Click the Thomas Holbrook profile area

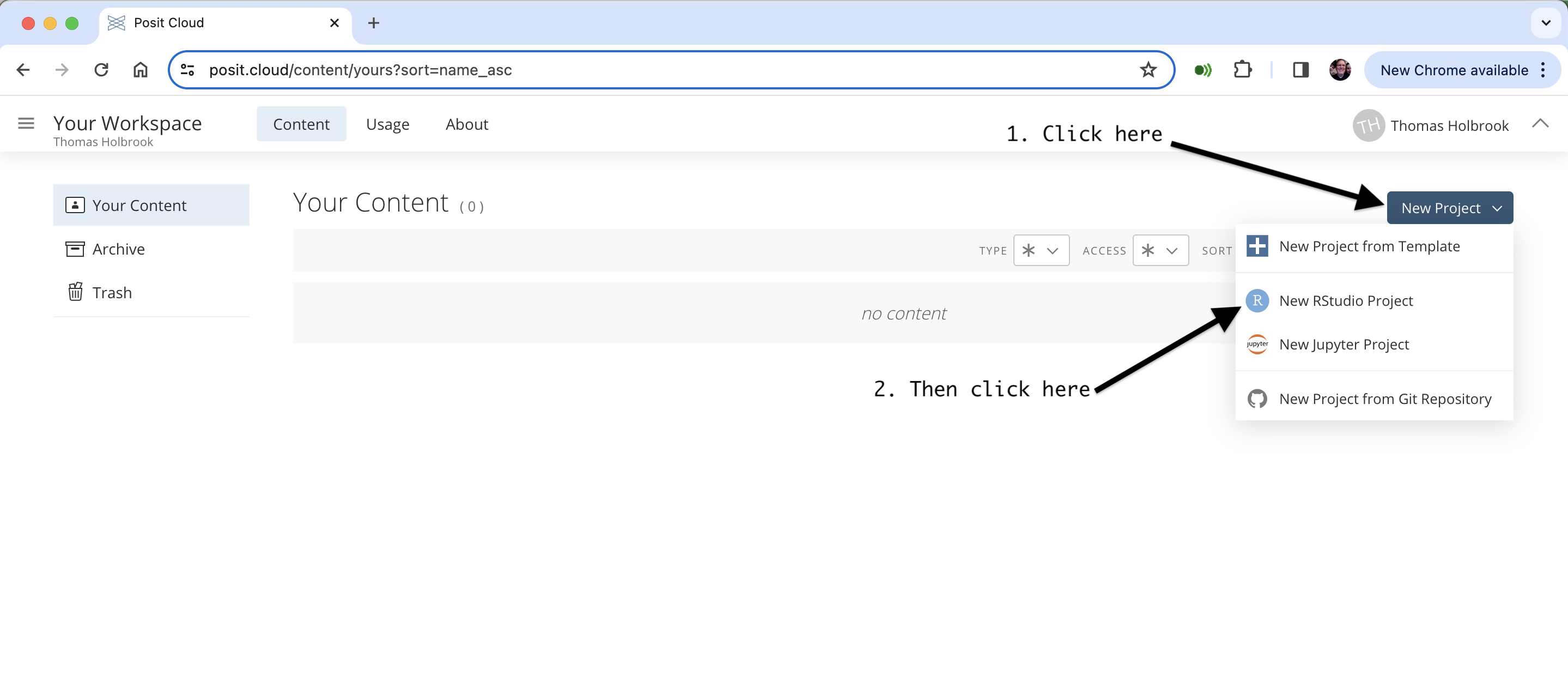click(1451, 124)
